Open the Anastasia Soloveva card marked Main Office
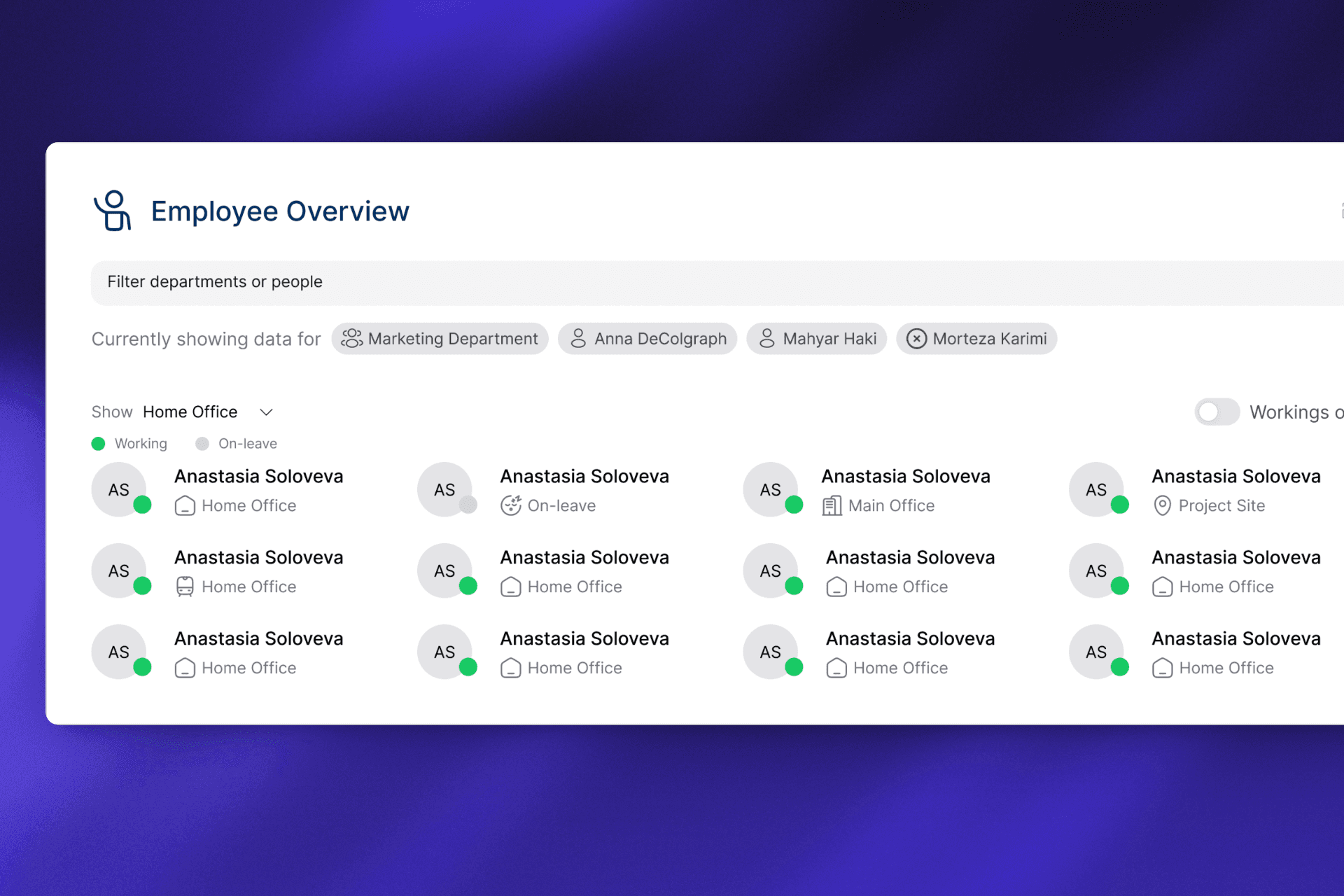This screenshot has width=1344, height=896. click(x=867, y=489)
